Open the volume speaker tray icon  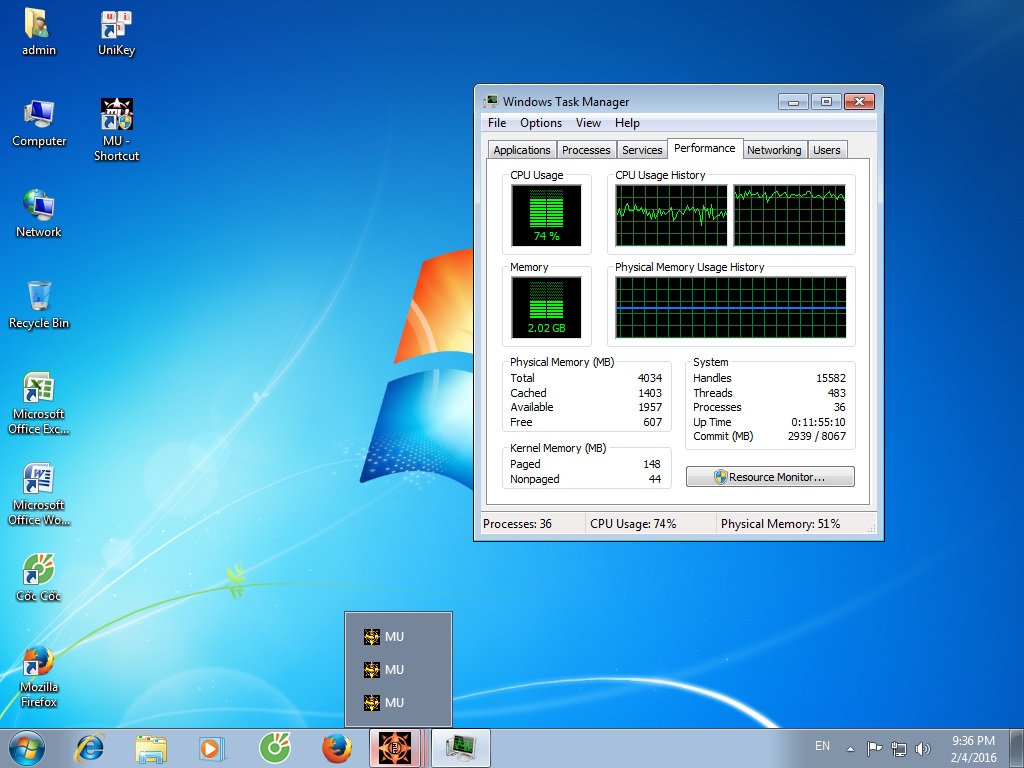click(923, 748)
